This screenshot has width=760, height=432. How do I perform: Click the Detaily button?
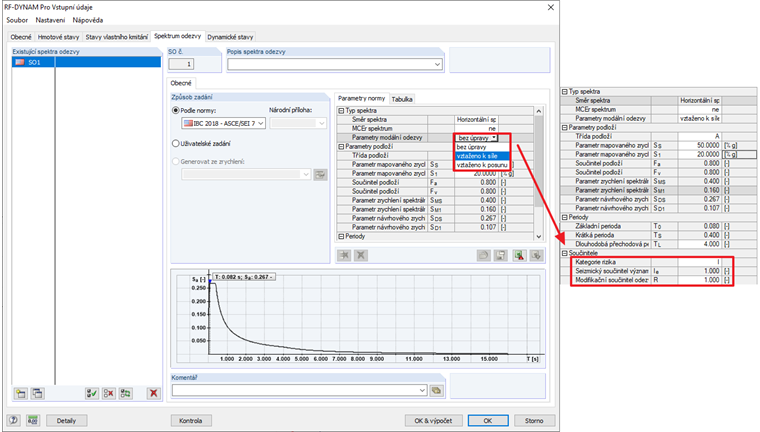66,421
